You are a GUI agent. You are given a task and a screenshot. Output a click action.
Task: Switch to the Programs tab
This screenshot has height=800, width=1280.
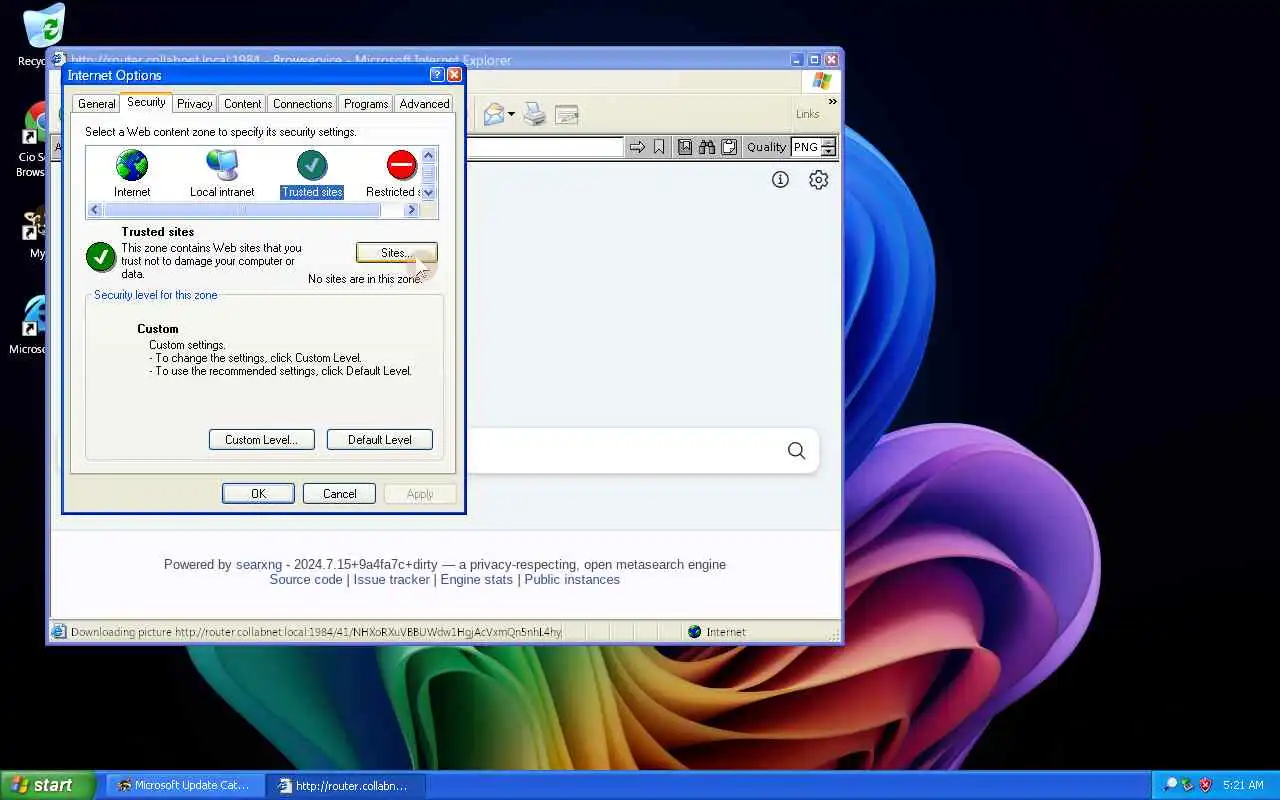pos(366,104)
